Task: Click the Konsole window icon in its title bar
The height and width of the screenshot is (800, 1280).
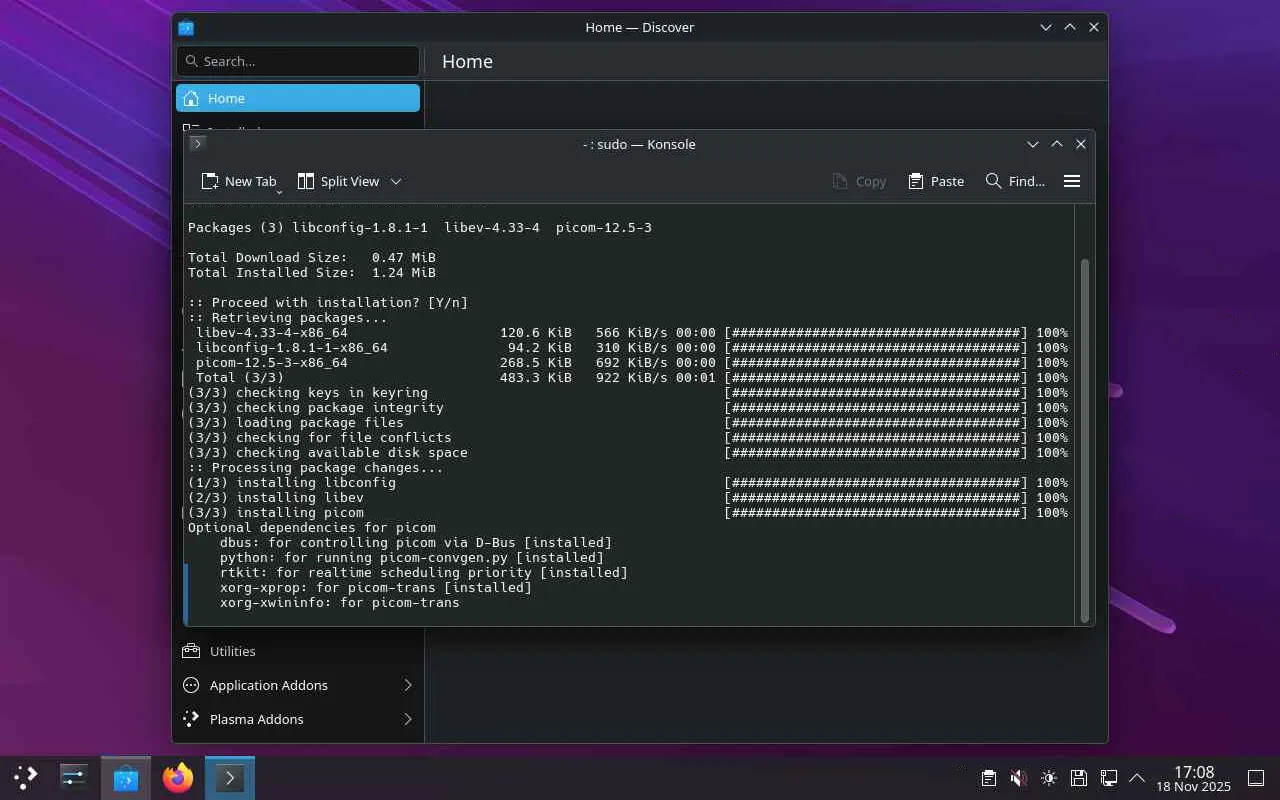Action: click(198, 144)
